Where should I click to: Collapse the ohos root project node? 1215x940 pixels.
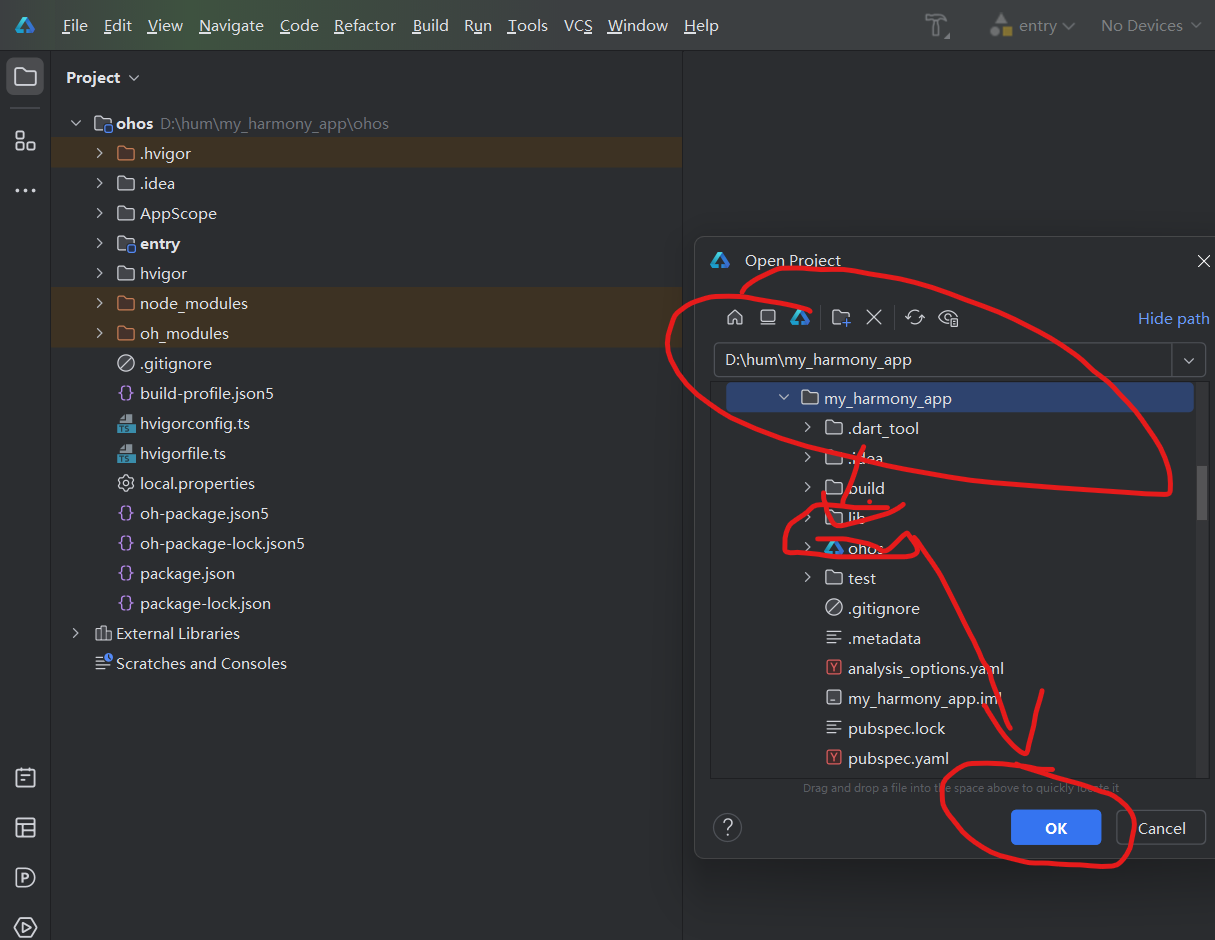point(75,123)
